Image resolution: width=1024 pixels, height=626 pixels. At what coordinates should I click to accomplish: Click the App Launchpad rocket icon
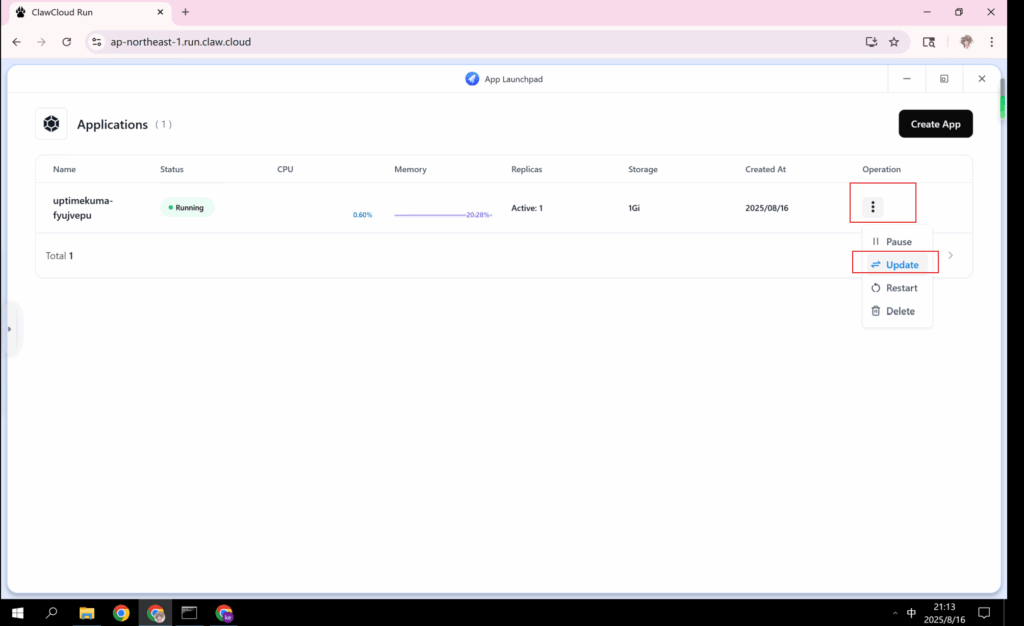coord(472,79)
